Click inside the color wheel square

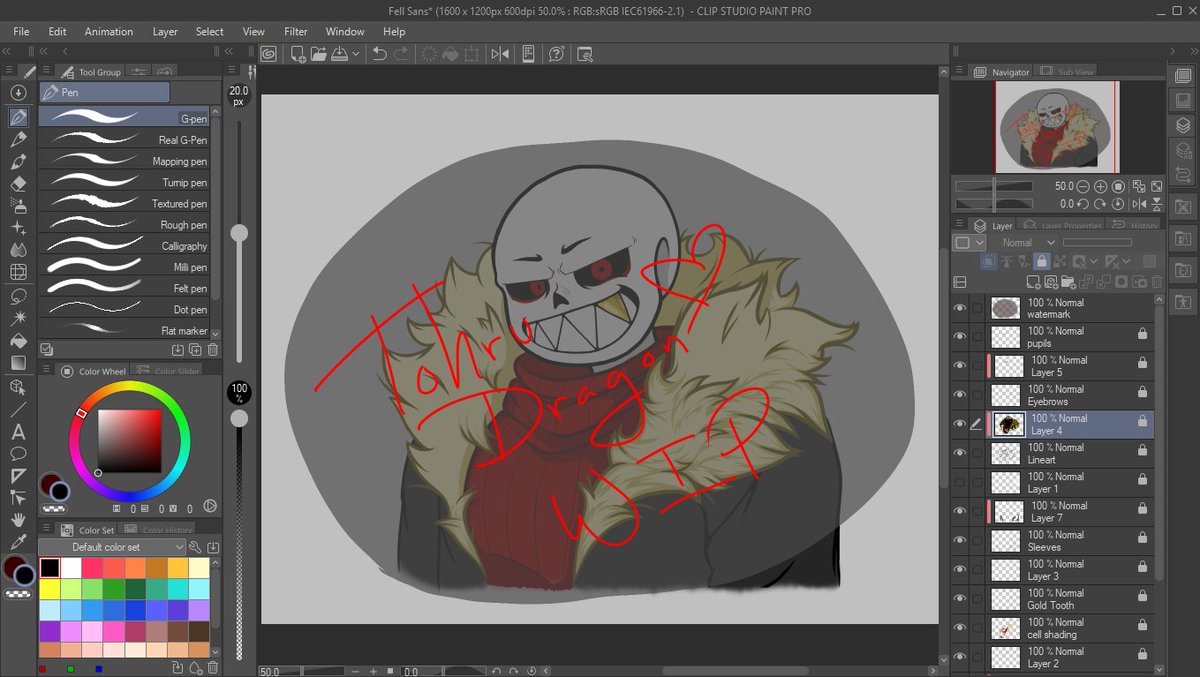tap(129, 440)
